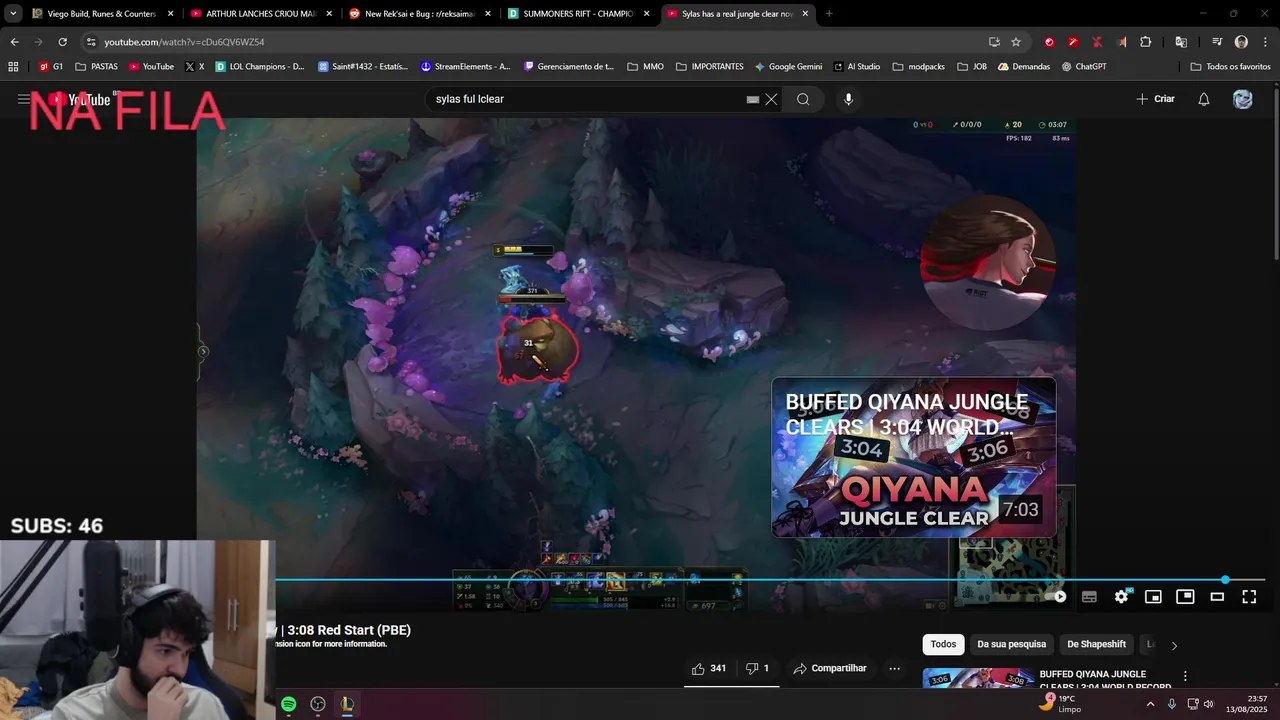Open YouTube notifications bell
Screen dimensions: 1280x720
pyautogui.click(x=1204, y=99)
